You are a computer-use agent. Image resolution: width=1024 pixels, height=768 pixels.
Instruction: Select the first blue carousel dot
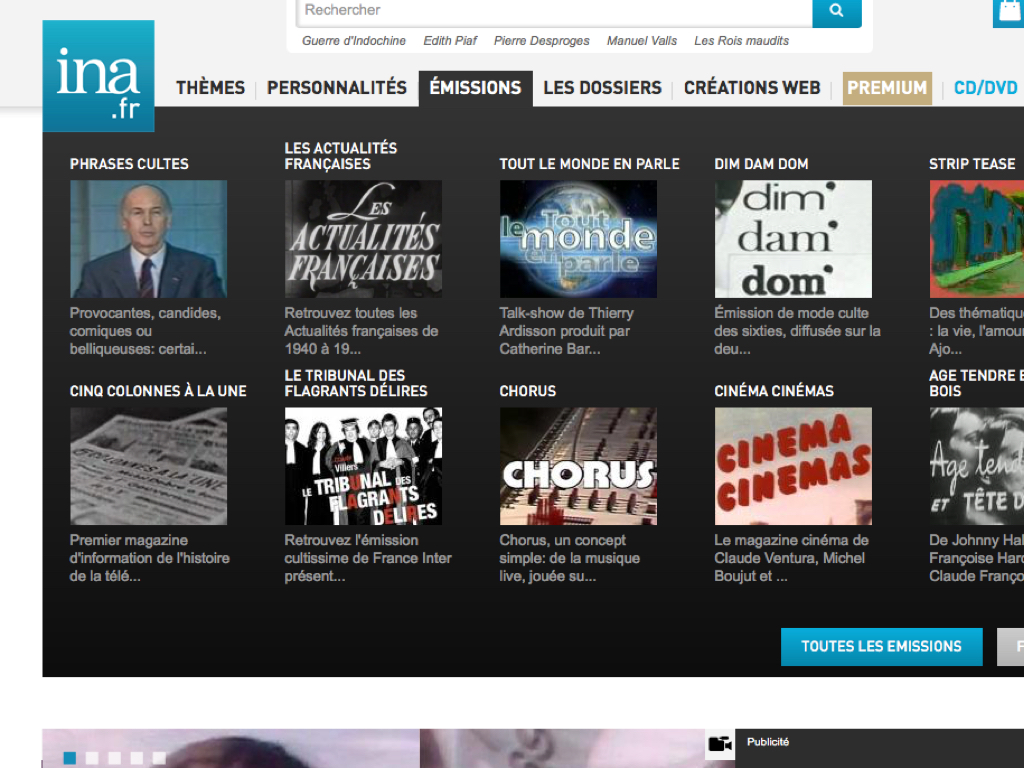click(70, 758)
